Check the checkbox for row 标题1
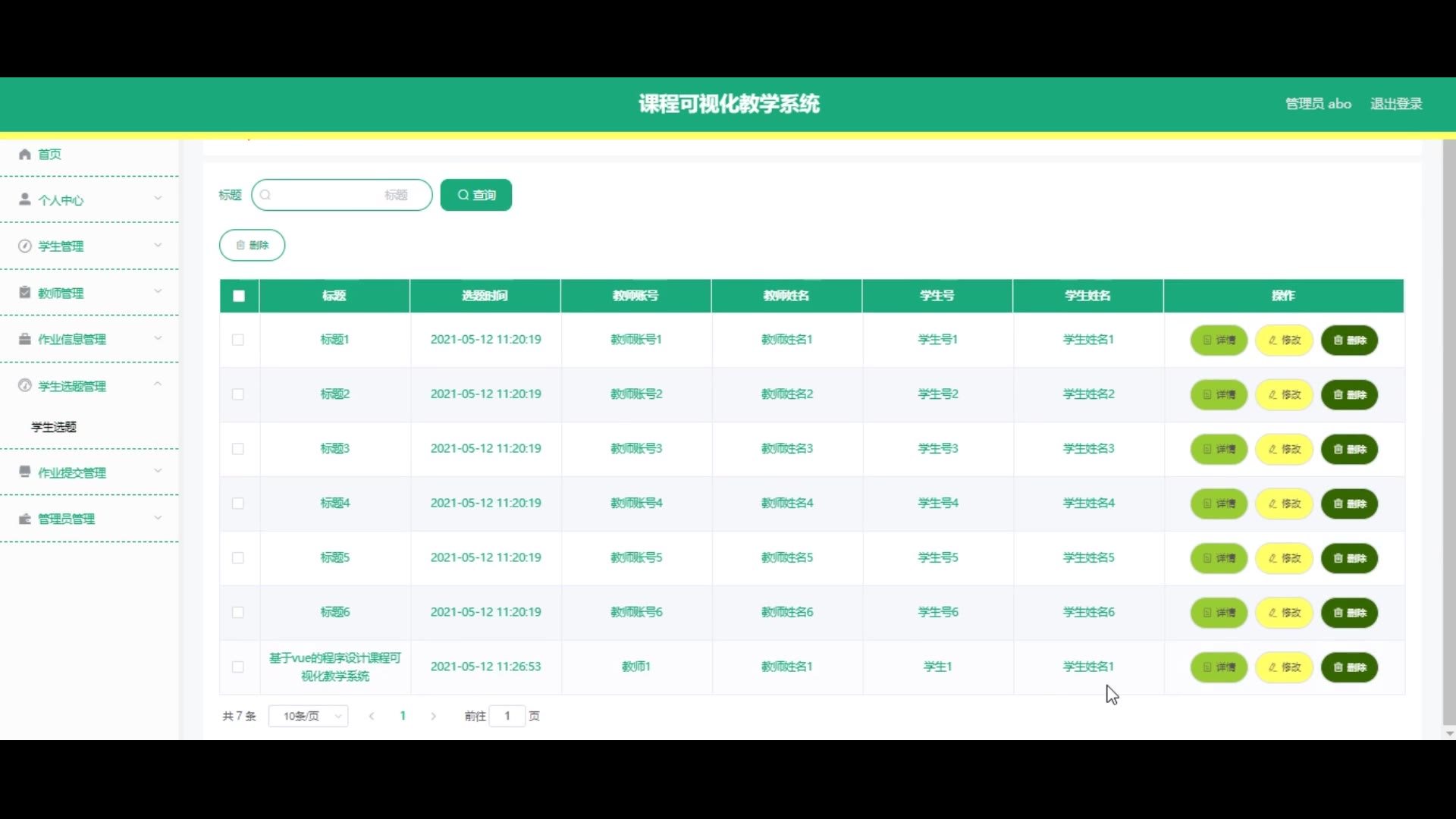Screen dimensions: 1456x819 click(x=238, y=340)
